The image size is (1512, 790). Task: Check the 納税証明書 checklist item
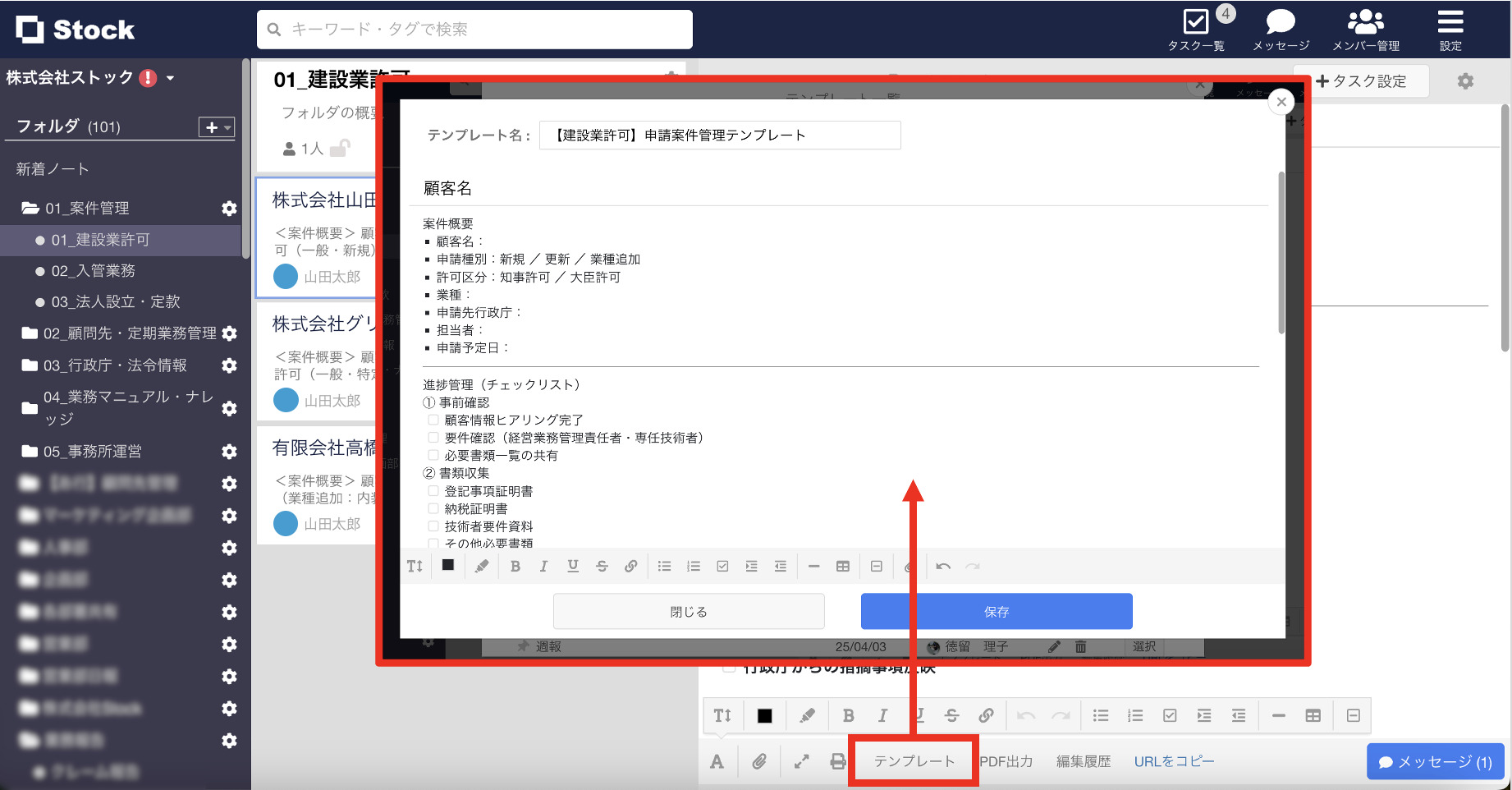(433, 508)
